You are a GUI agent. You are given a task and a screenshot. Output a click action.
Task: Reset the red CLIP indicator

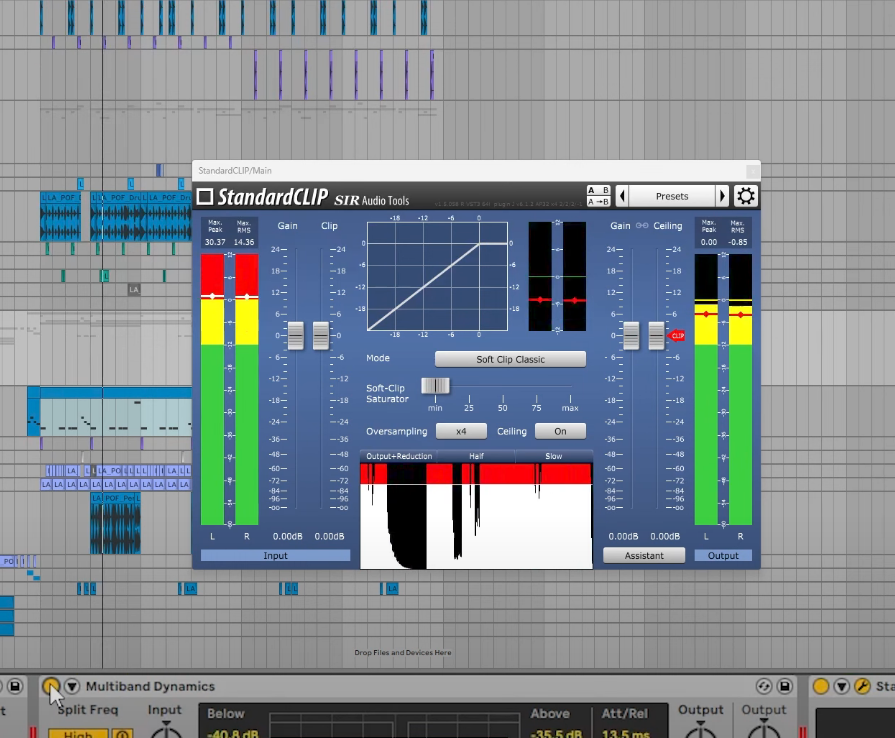pyautogui.click(x=676, y=336)
